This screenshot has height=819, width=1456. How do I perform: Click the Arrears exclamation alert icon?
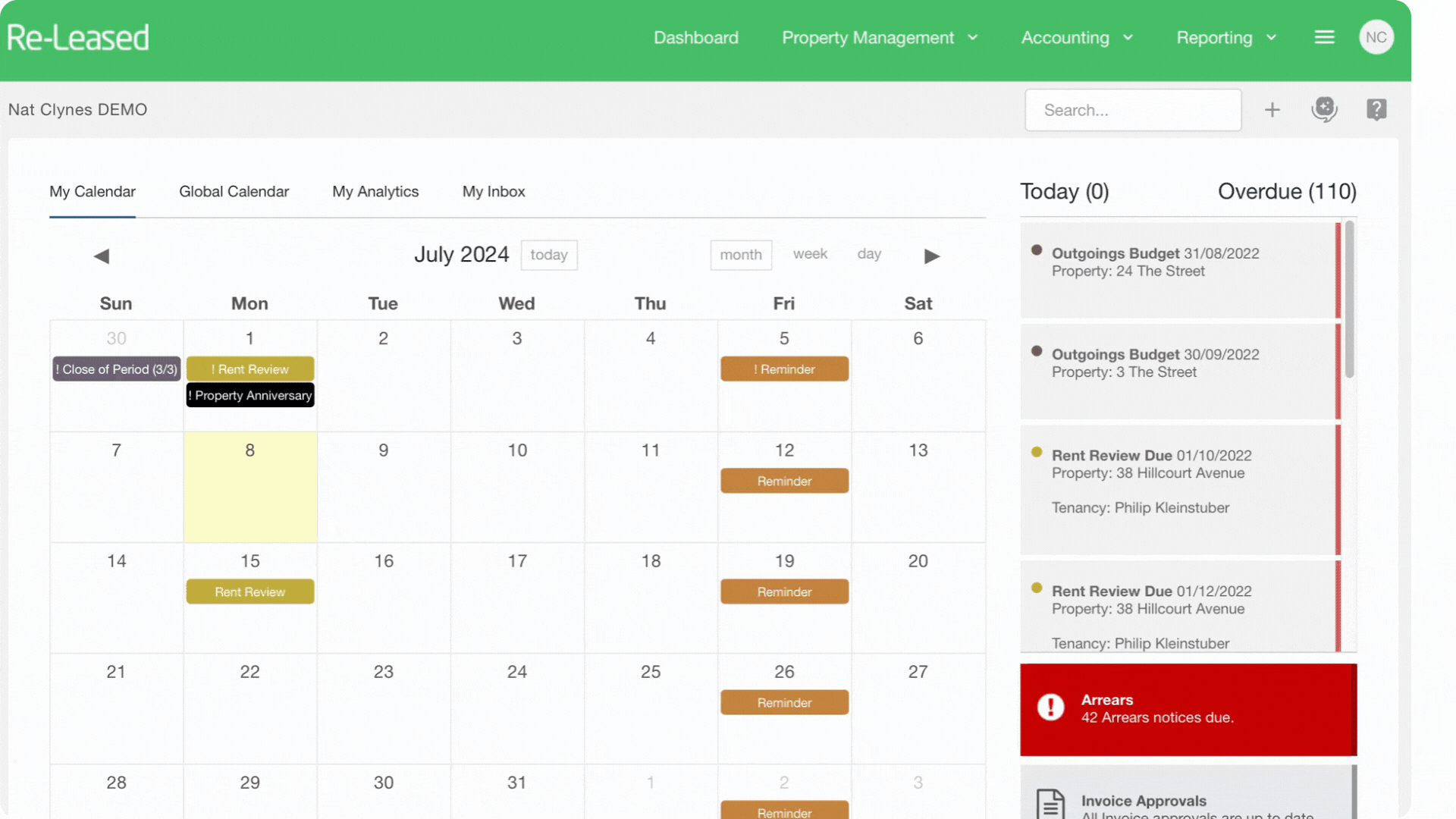[x=1050, y=708]
